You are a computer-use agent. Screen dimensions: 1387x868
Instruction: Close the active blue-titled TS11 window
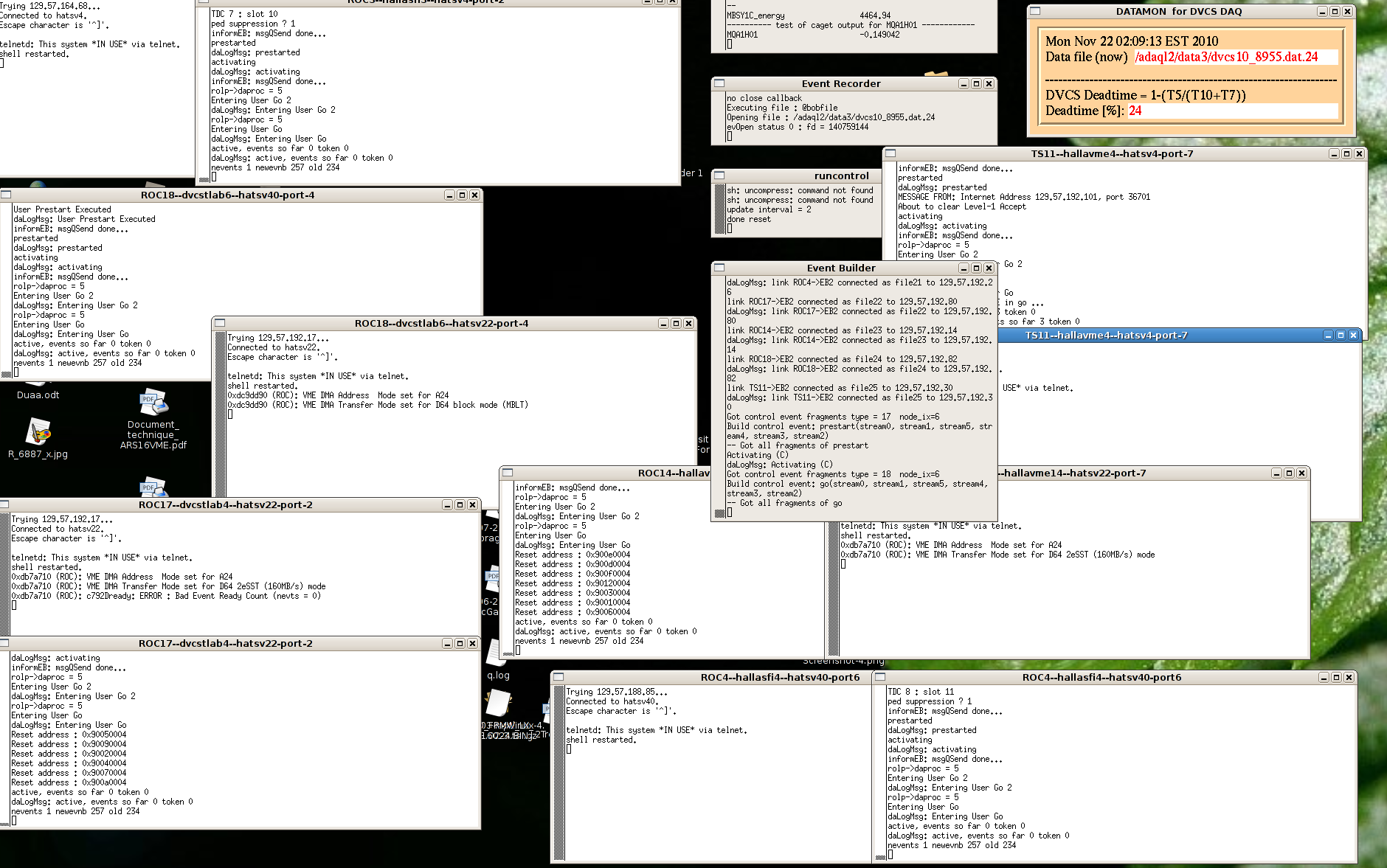tap(1353, 336)
